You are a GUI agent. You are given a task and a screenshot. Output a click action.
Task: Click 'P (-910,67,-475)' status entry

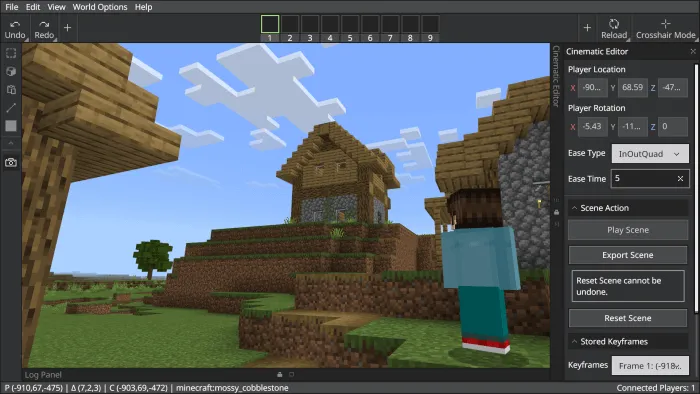pos(33,388)
